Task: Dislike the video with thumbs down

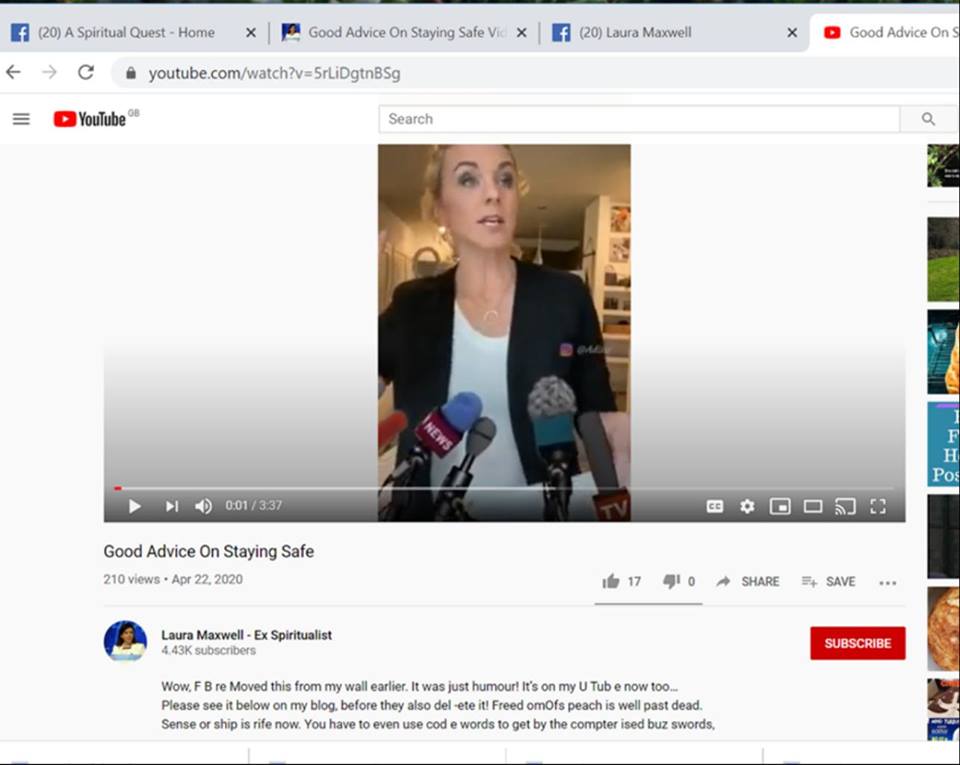Action: pyautogui.click(x=671, y=581)
